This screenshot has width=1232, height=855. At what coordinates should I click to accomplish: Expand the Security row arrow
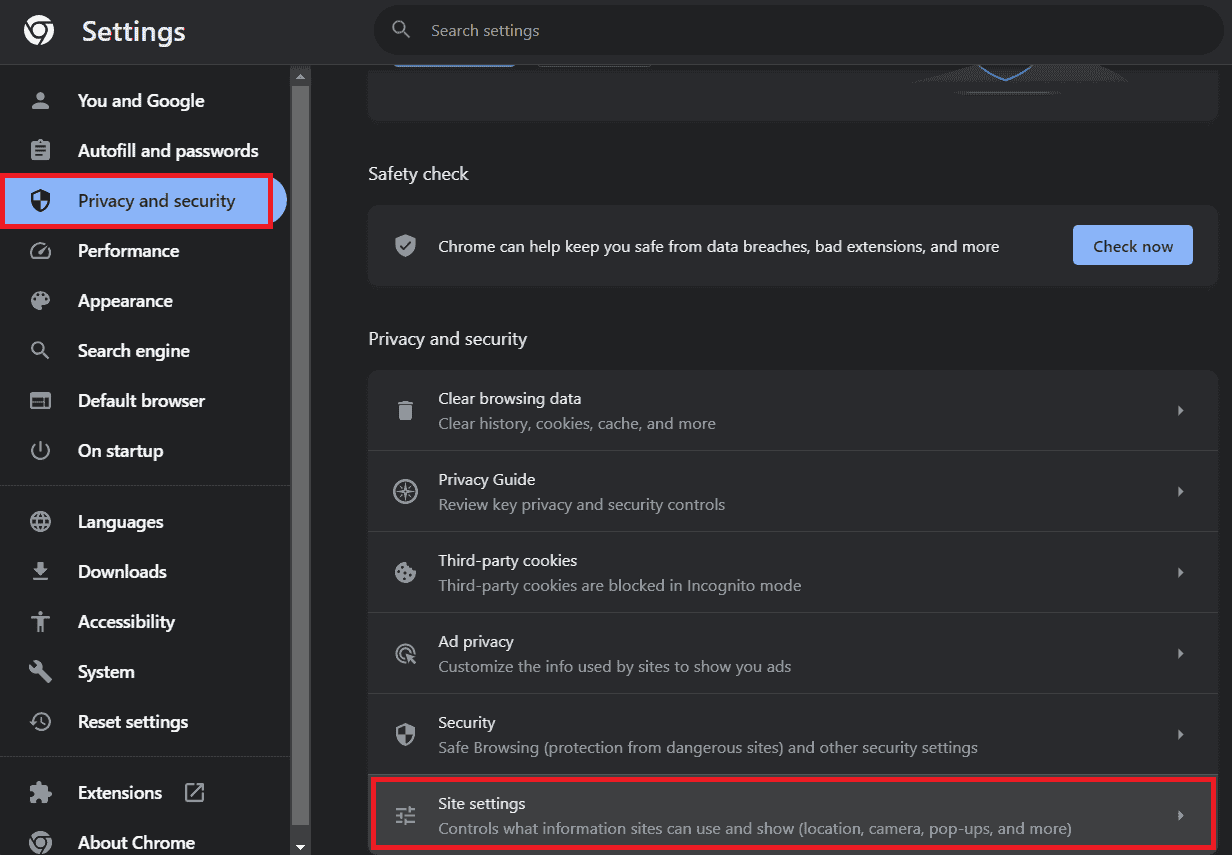click(x=1179, y=734)
